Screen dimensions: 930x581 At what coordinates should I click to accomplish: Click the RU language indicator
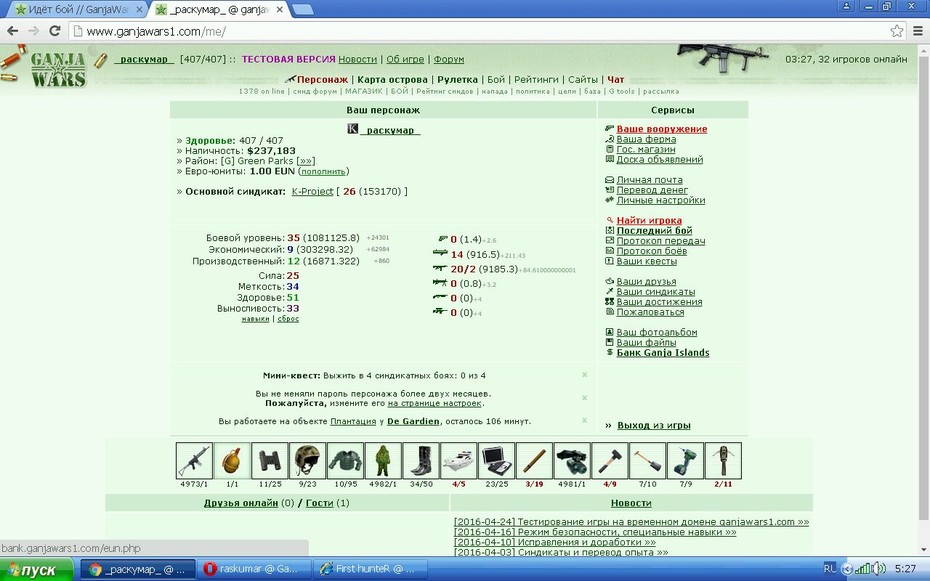pyautogui.click(x=829, y=569)
